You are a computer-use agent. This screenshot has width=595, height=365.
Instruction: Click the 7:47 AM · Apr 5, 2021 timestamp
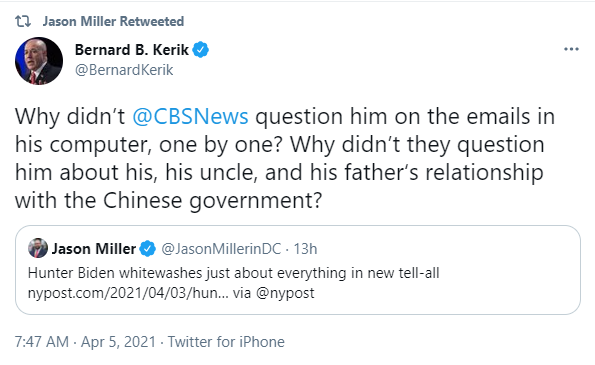[85, 341]
